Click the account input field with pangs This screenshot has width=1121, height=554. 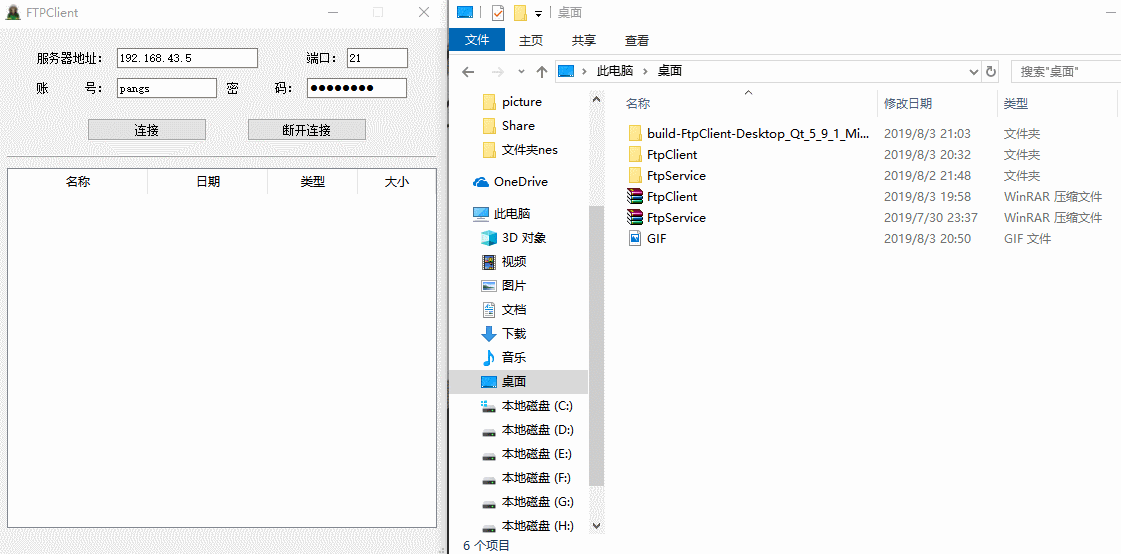pos(167,88)
